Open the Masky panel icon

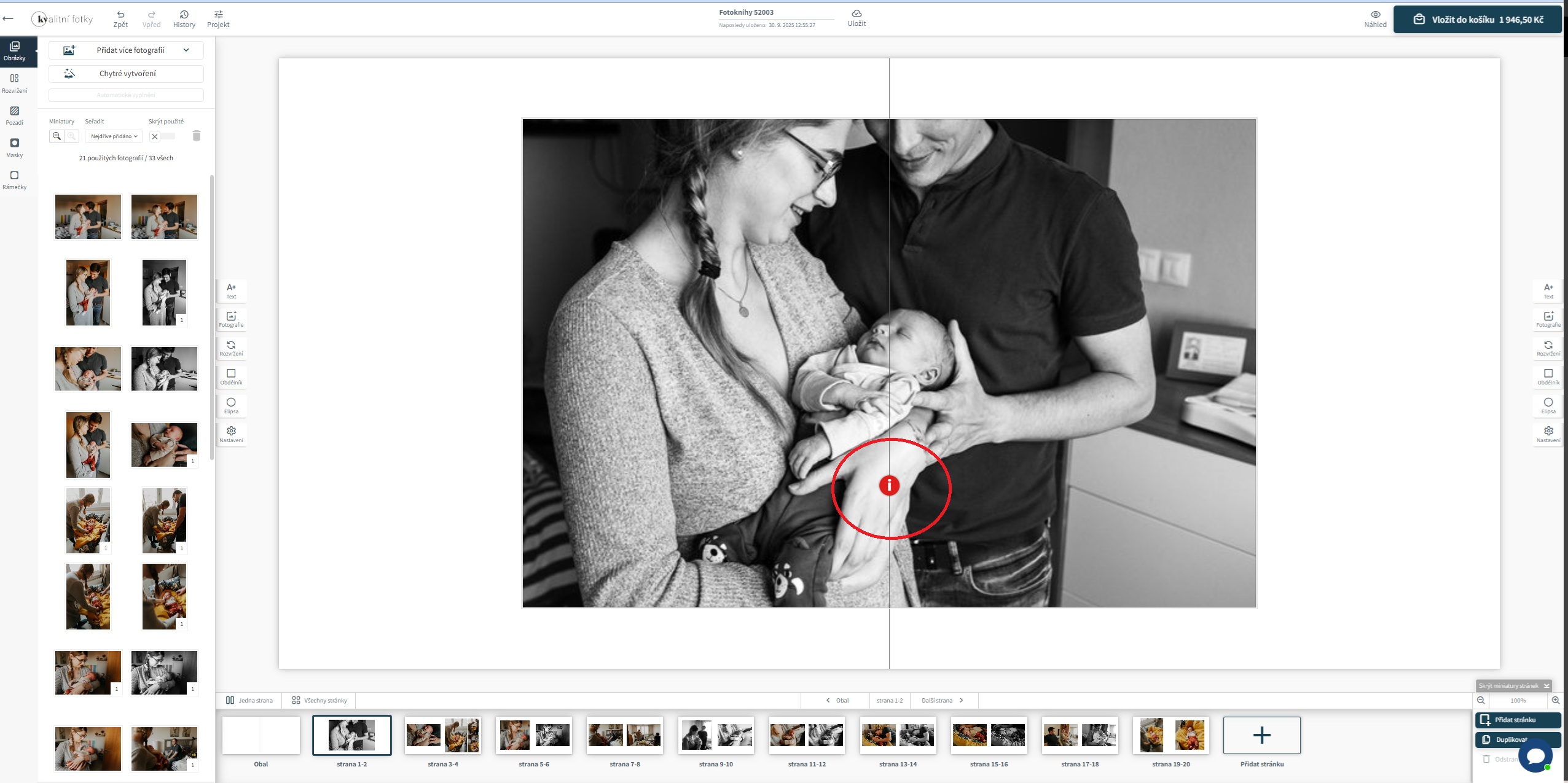(x=14, y=146)
